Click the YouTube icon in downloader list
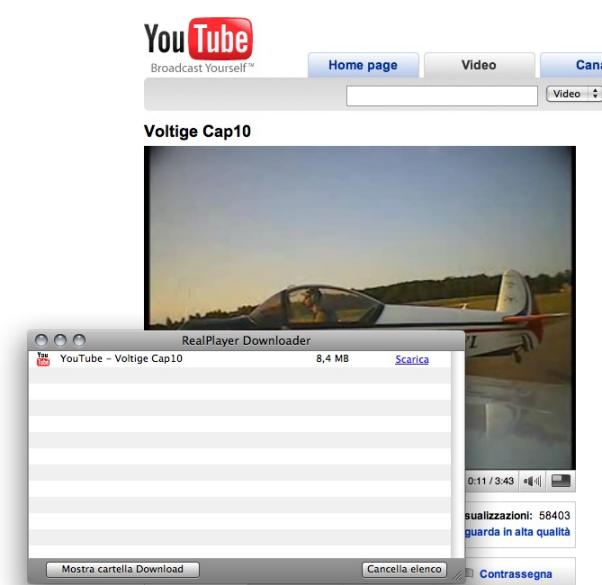602x585 pixels. [43, 359]
